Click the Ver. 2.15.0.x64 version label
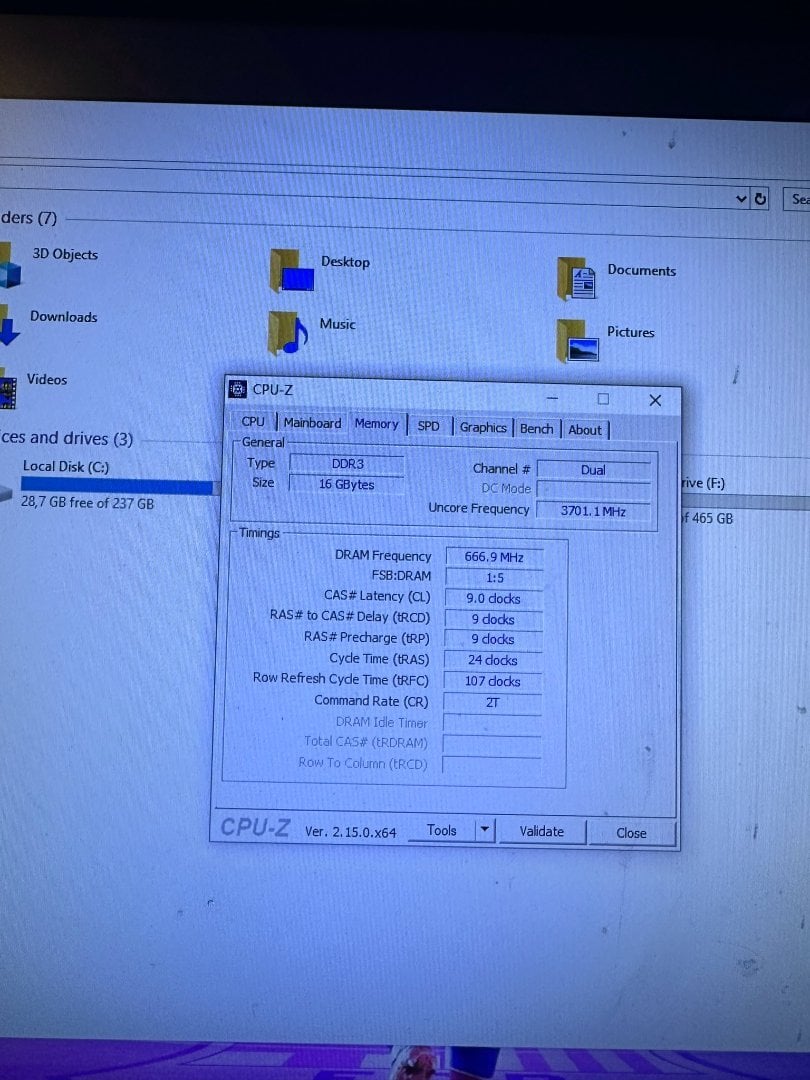This screenshot has width=810, height=1080. pos(351,831)
